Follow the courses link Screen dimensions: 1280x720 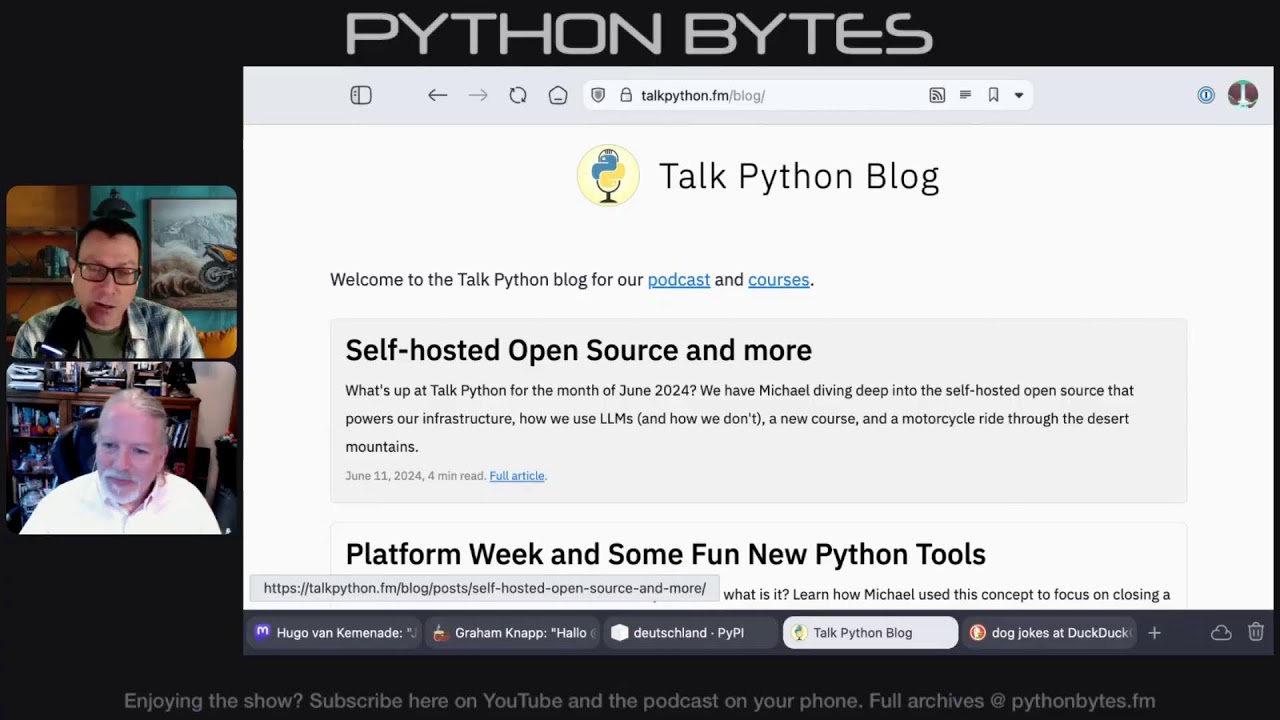click(778, 280)
